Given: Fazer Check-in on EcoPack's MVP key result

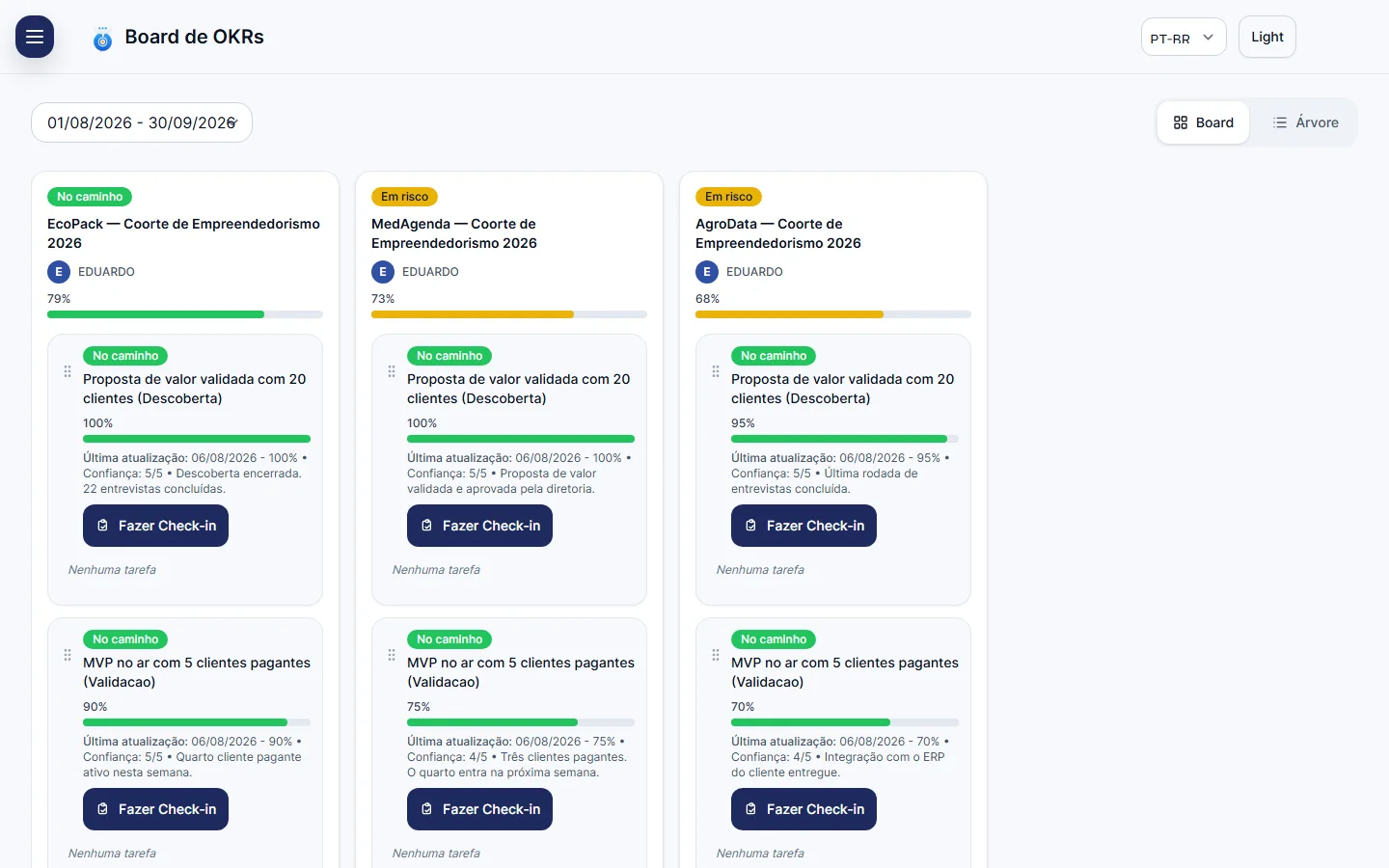Looking at the screenshot, I should point(155,809).
